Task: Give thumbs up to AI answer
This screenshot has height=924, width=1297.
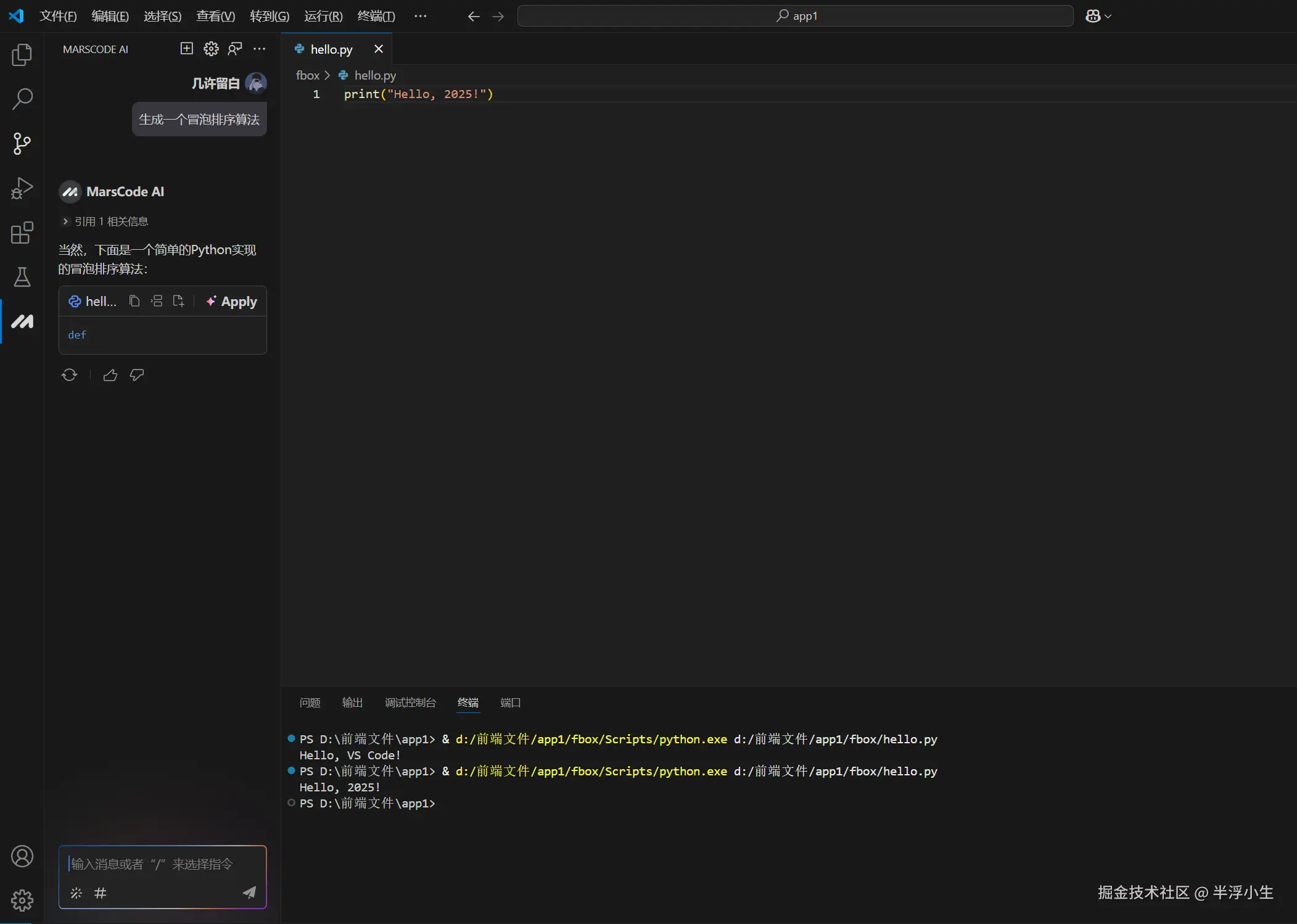Action: coord(110,375)
